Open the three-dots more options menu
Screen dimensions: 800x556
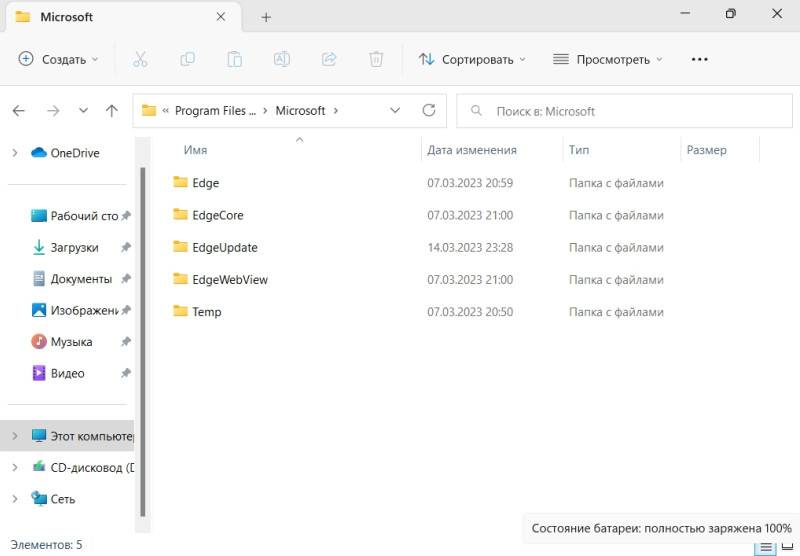click(x=700, y=59)
